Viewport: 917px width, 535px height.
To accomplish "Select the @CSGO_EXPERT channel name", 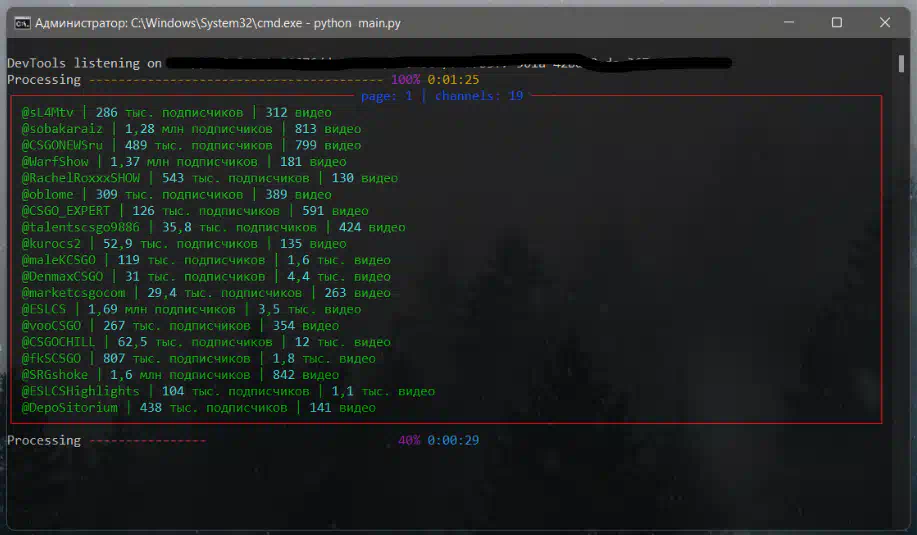I will (x=66, y=210).
